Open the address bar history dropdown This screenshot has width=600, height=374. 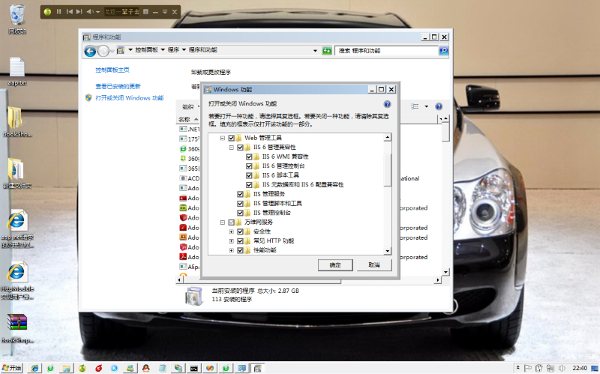tap(315, 51)
